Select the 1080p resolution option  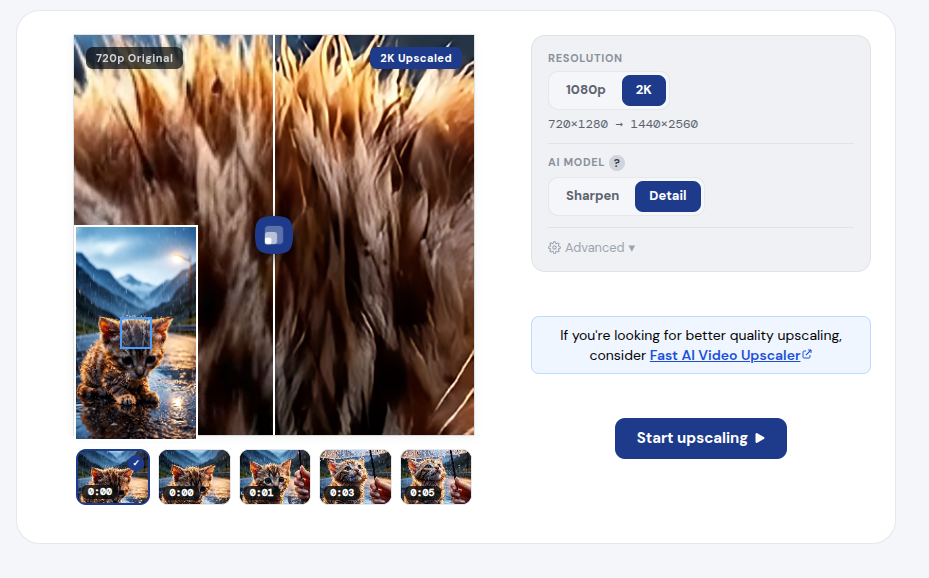[x=585, y=90]
